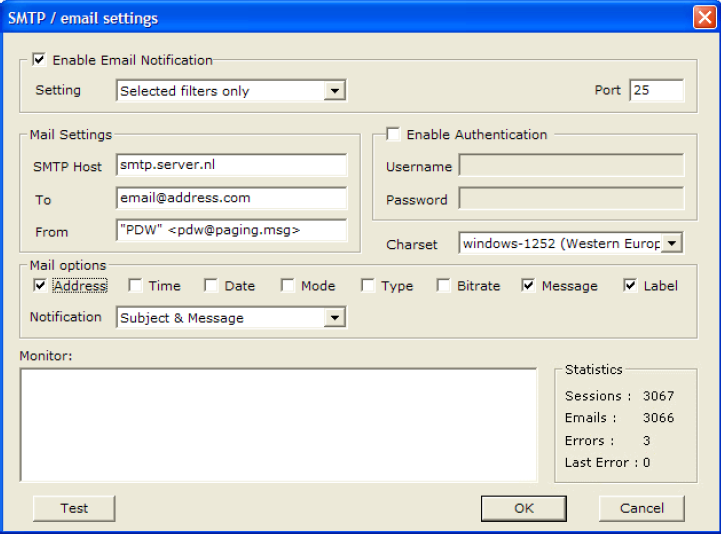
Task: Select the Port number field
Action: (656, 90)
